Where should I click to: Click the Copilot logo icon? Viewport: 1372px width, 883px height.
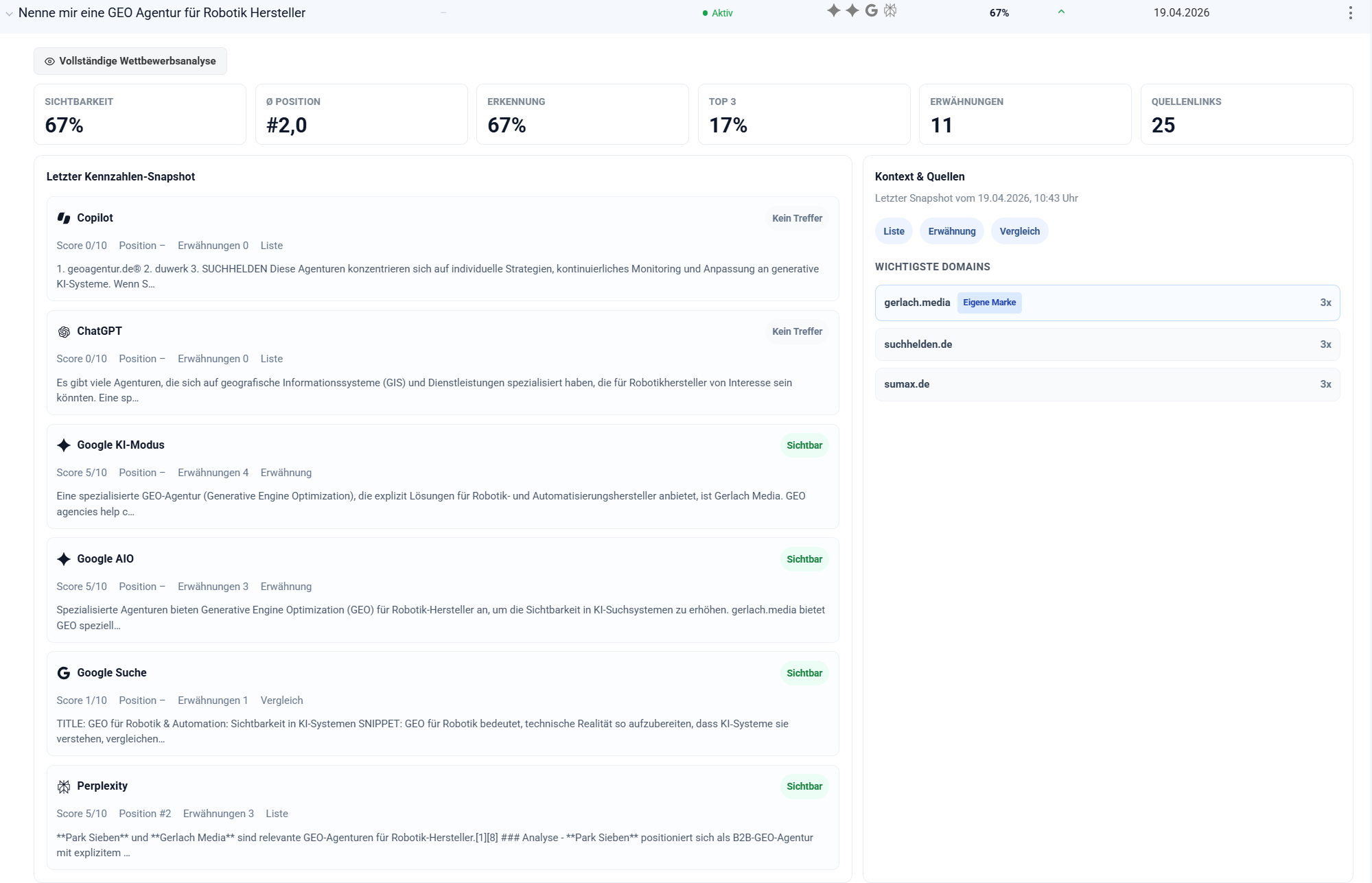64,218
